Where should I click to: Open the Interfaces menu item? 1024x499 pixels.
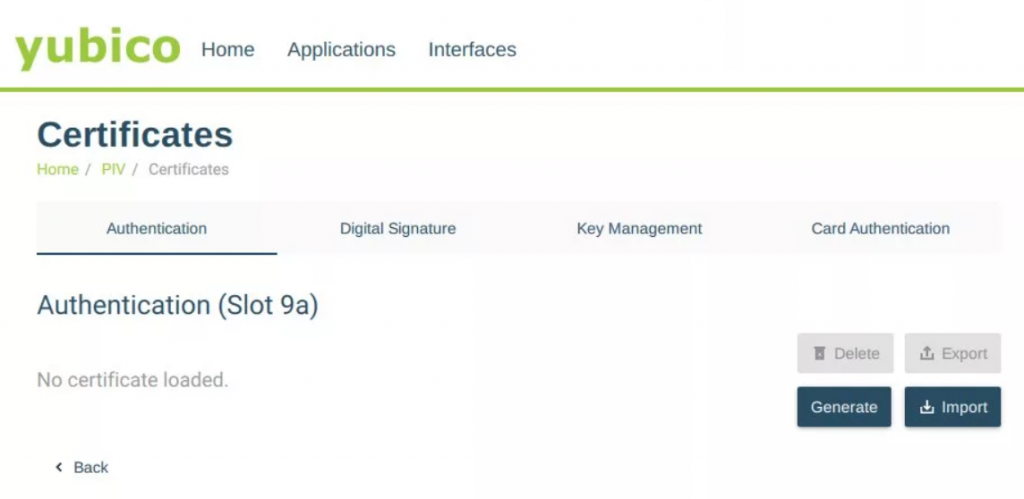click(x=472, y=50)
